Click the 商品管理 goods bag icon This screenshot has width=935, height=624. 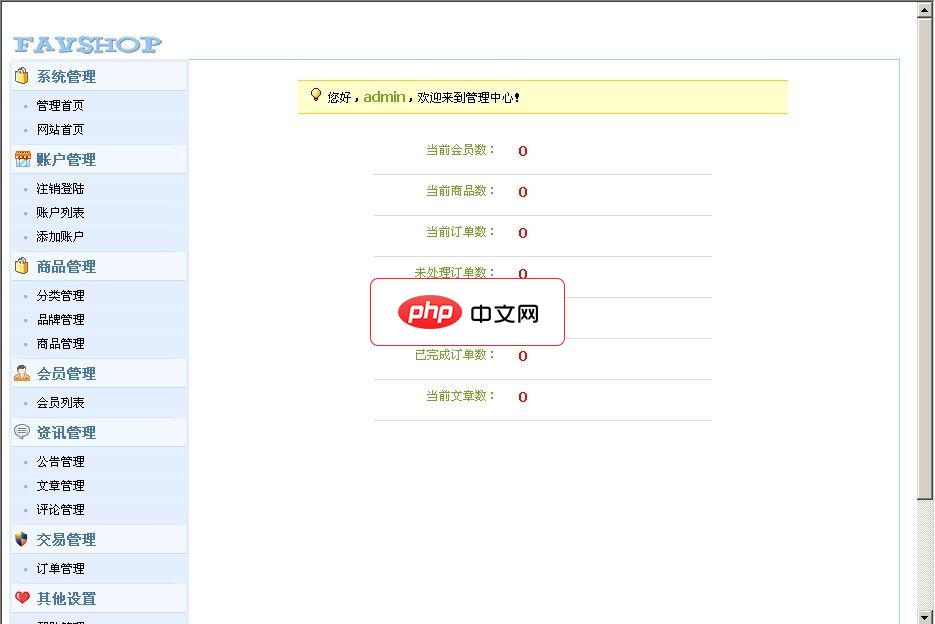coord(20,265)
